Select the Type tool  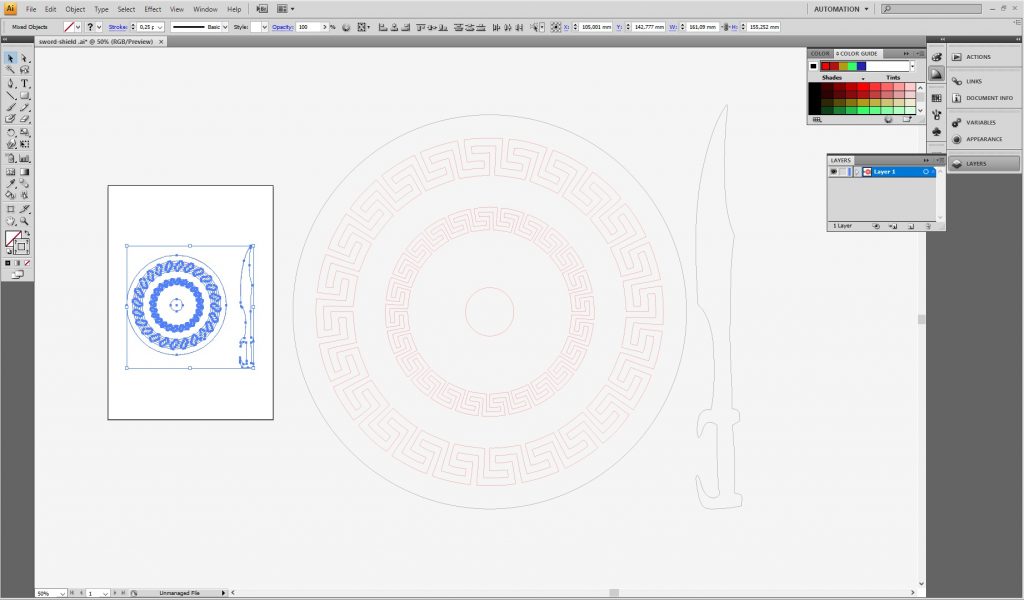(25, 84)
